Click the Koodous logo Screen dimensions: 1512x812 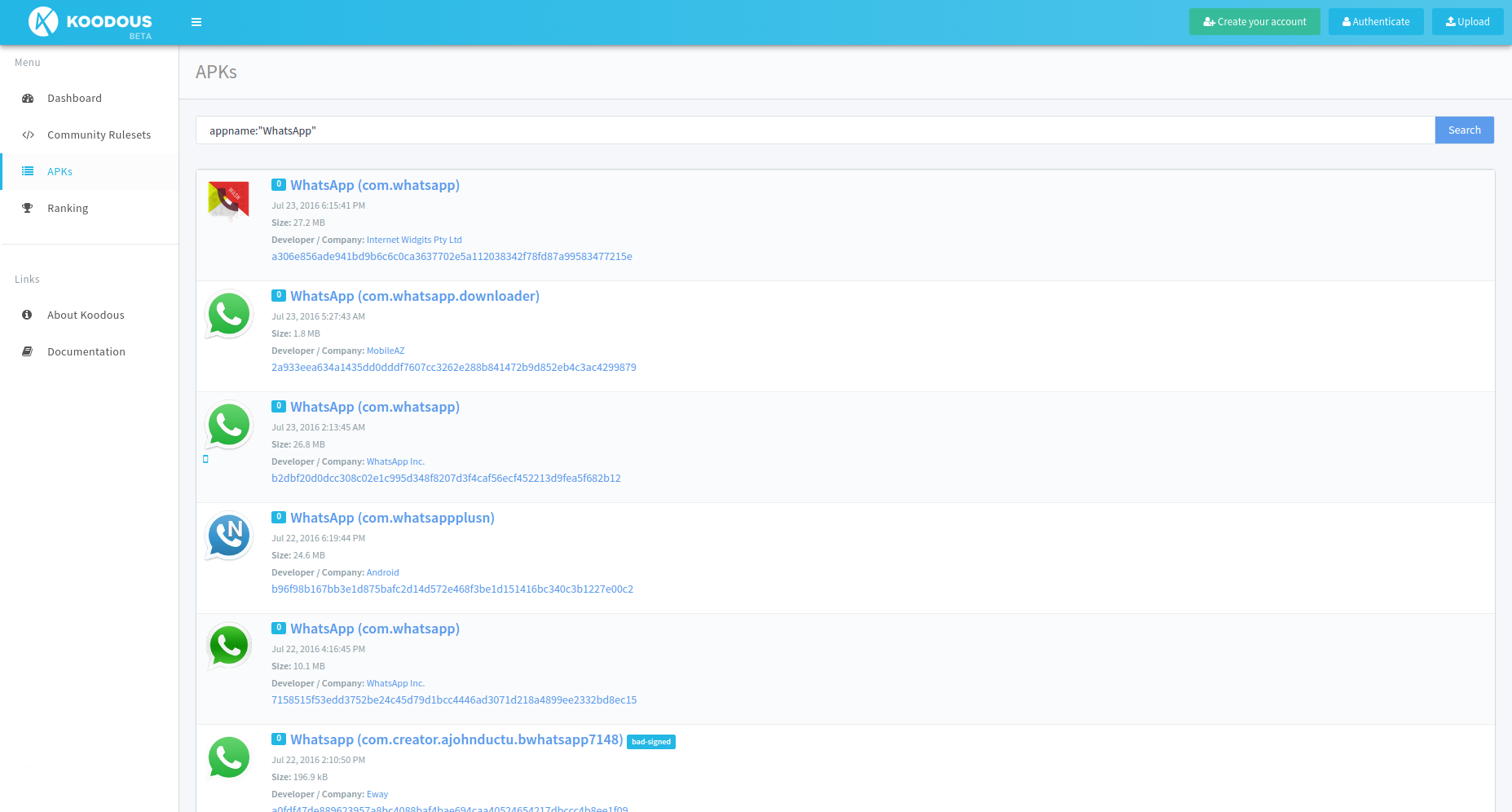[90, 22]
